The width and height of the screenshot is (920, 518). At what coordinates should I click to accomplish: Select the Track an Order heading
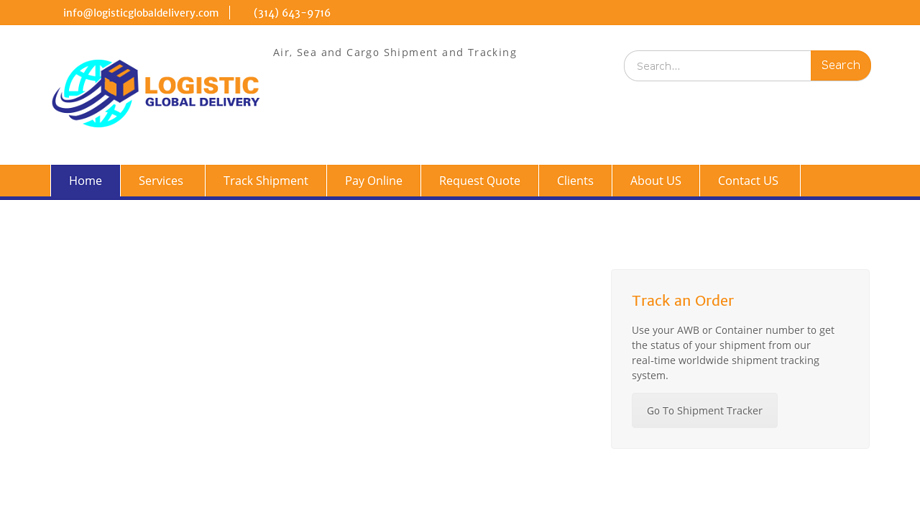pos(682,301)
